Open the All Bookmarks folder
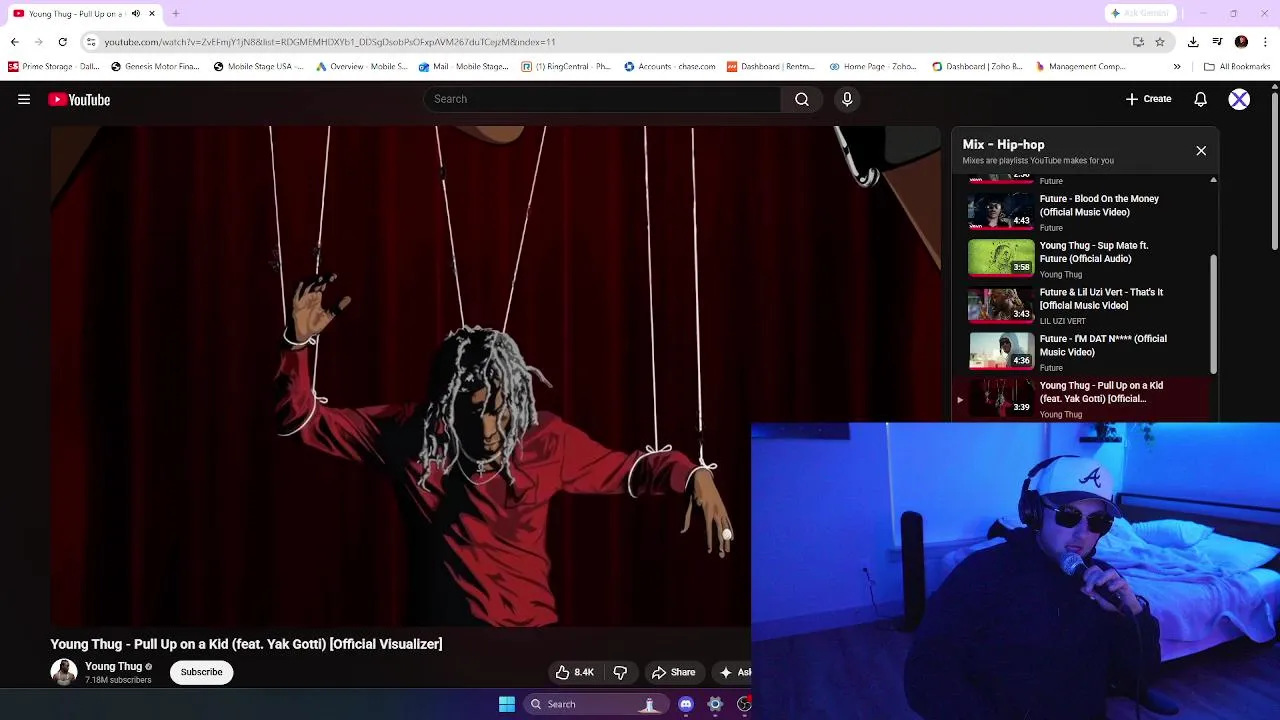Image resolution: width=1280 pixels, height=720 pixels. [1237, 67]
